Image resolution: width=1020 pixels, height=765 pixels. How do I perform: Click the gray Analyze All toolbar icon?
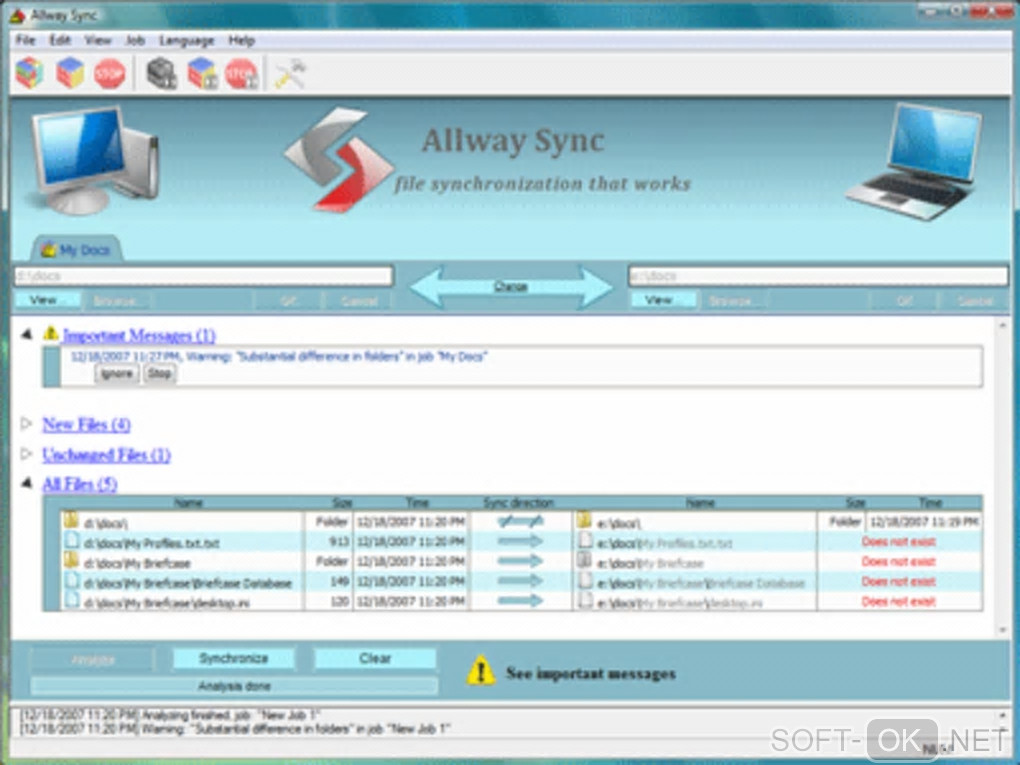[x=161, y=73]
